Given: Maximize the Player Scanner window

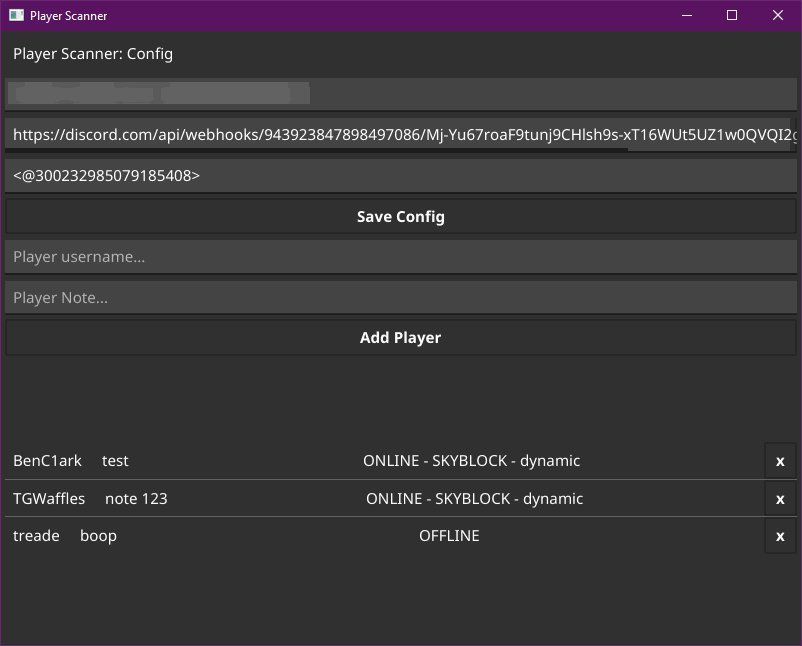Looking at the screenshot, I should point(731,15).
